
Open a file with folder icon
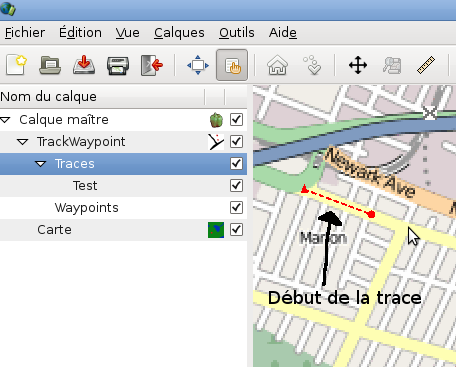point(50,65)
